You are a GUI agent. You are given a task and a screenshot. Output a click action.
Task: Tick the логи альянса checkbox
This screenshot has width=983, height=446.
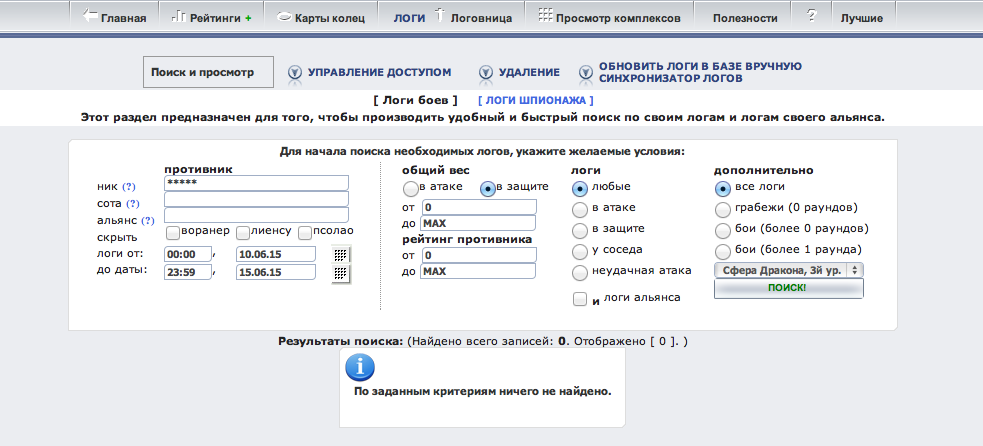click(579, 299)
